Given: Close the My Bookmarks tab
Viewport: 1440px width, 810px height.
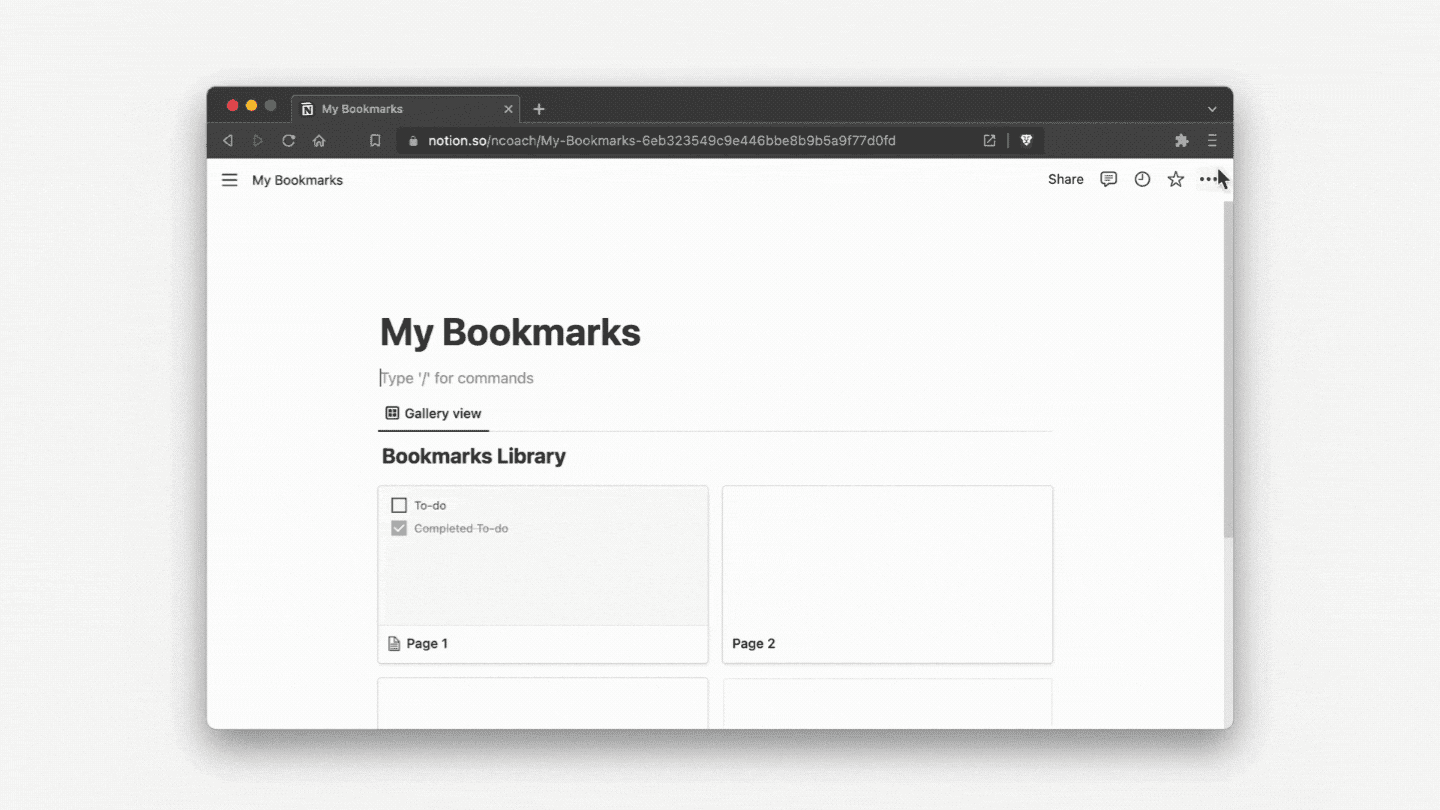Looking at the screenshot, I should tap(508, 109).
